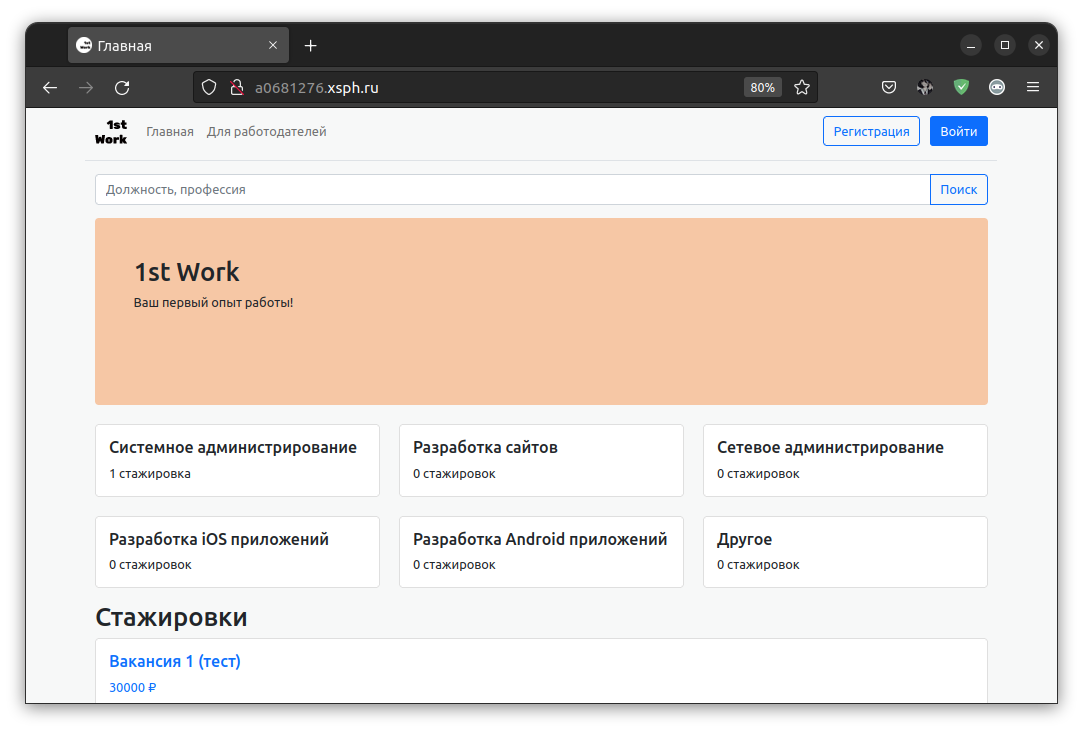
Task: Click the address bar URL a0681276.xsph.ru
Action: coord(317,88)
